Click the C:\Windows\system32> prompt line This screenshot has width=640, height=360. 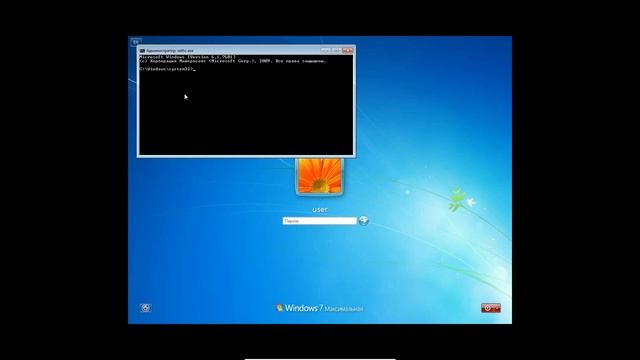point(167,69)
